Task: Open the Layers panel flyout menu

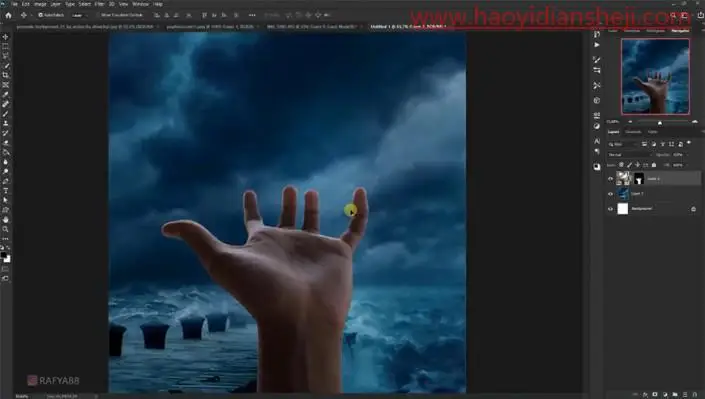Action: (702, 132)
